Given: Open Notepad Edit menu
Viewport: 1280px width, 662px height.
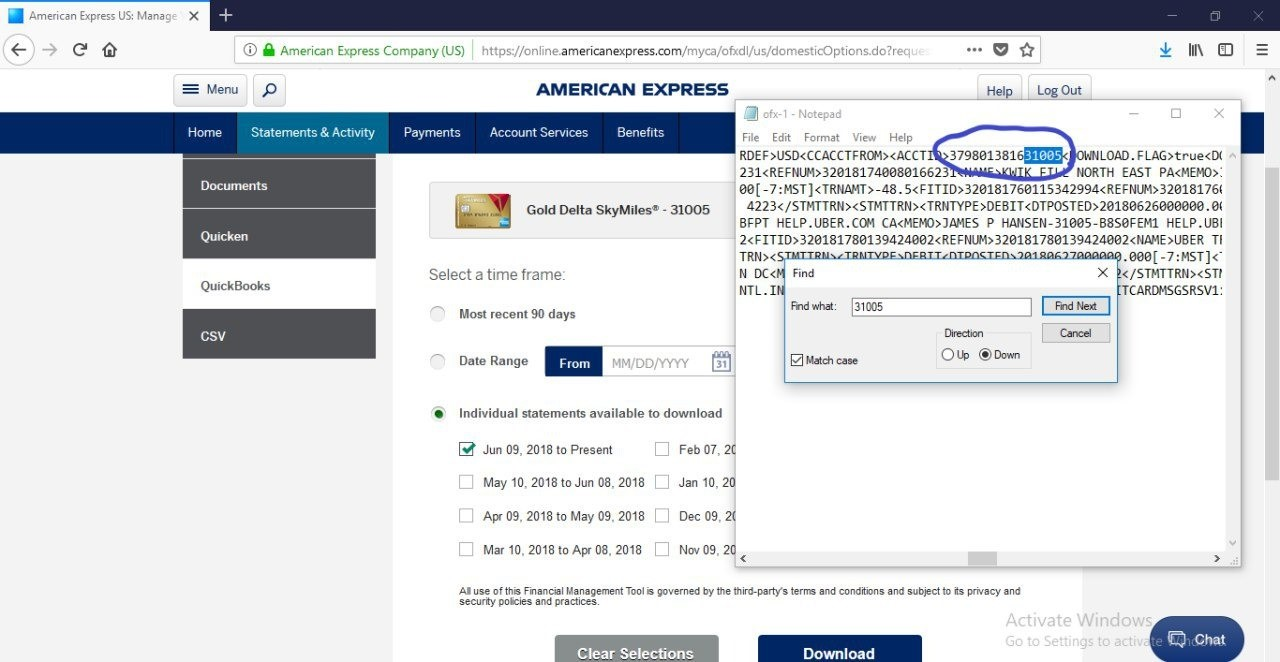Looking at the screenshot, I should click(x=781, y=137).
